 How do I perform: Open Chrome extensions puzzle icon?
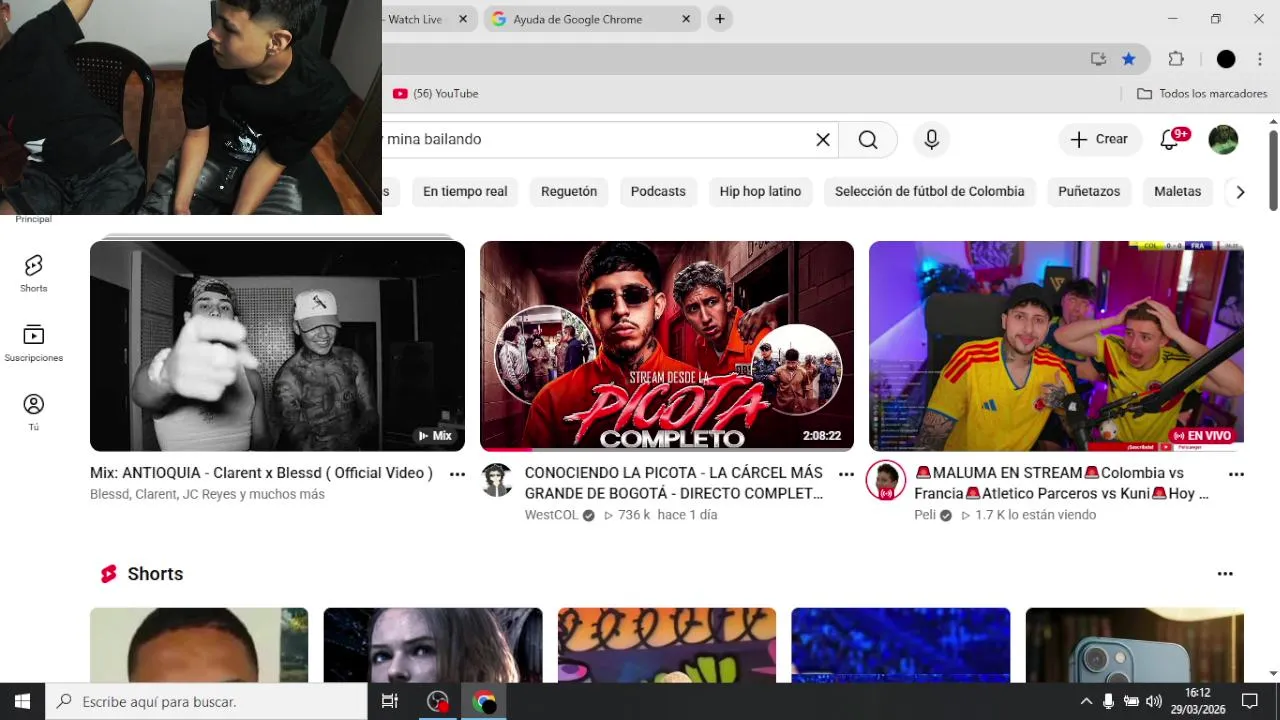(x=1176, y=59)
